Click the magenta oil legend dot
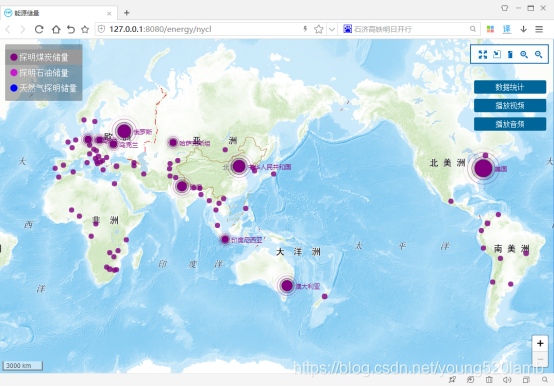This screenshot has height=387, width=554. pos(14,73)
